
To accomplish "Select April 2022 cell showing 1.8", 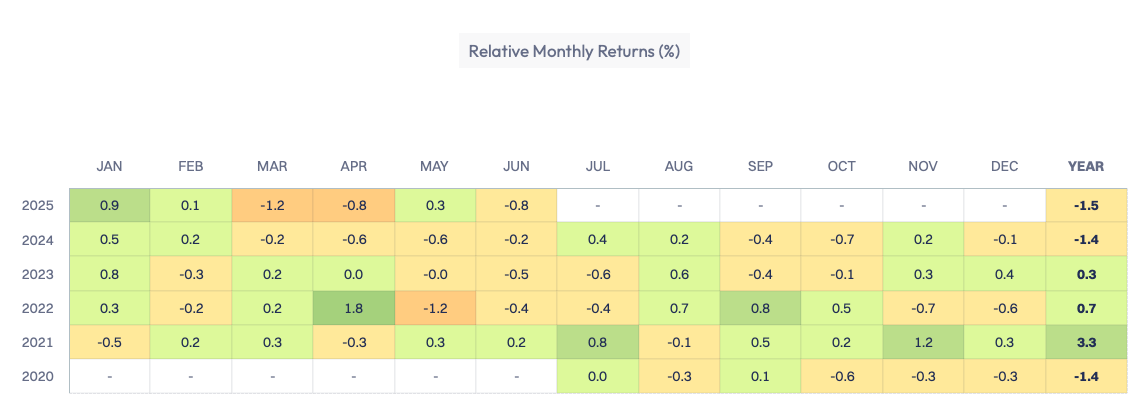I will [x=354, y=308].
